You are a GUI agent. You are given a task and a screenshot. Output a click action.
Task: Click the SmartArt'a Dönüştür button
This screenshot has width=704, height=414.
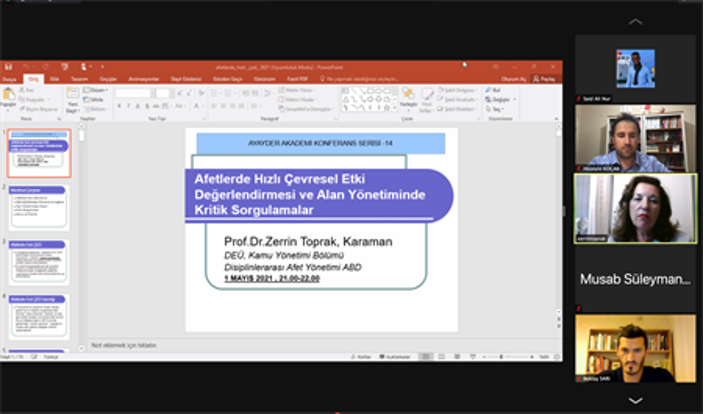[x=305, y=109]
